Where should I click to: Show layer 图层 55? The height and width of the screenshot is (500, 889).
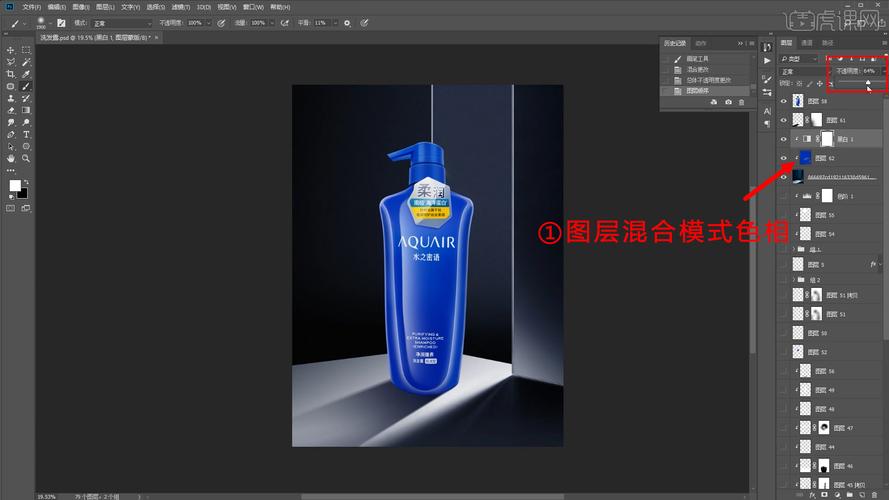click(784, 215)
